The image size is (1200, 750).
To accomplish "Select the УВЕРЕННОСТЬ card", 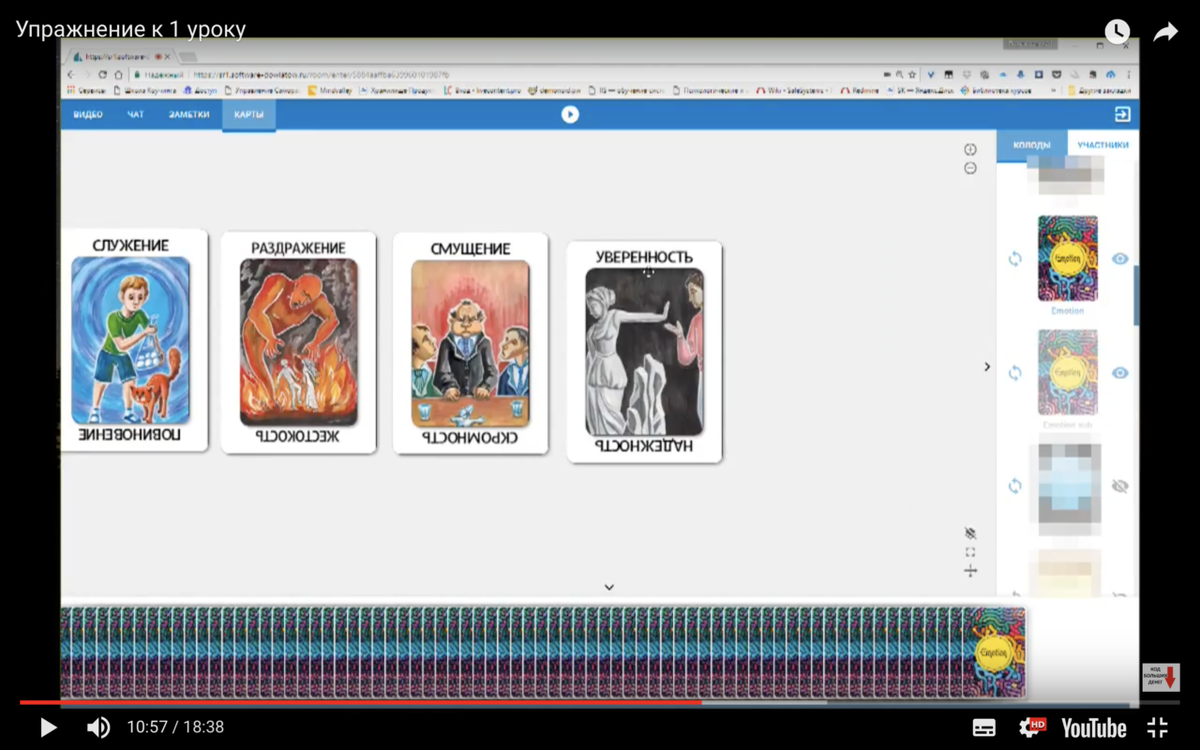I will click(644, 352).
